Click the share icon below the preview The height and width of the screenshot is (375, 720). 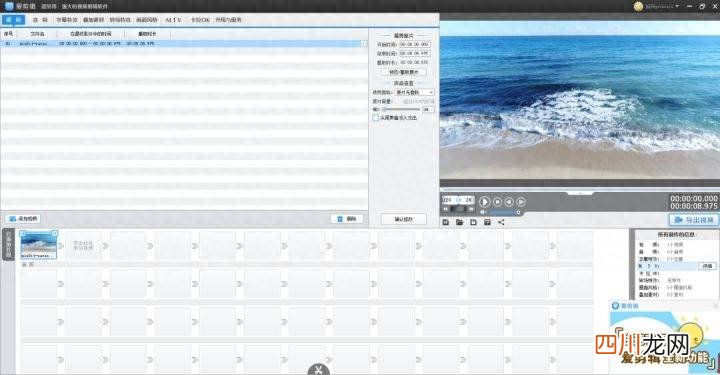501,222
